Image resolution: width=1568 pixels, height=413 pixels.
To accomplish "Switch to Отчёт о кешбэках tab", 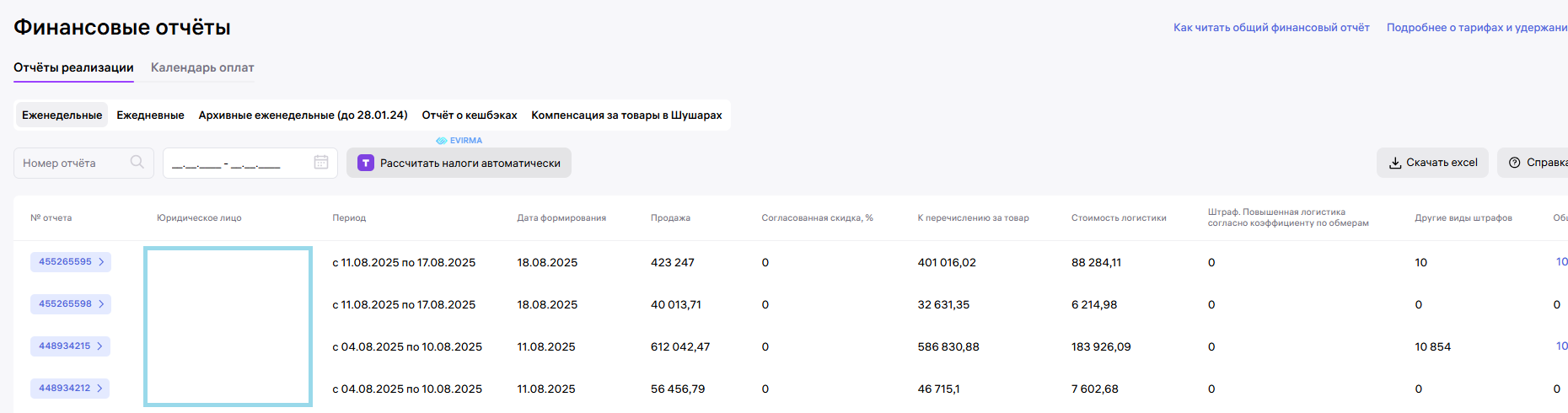I will (470, 115).
